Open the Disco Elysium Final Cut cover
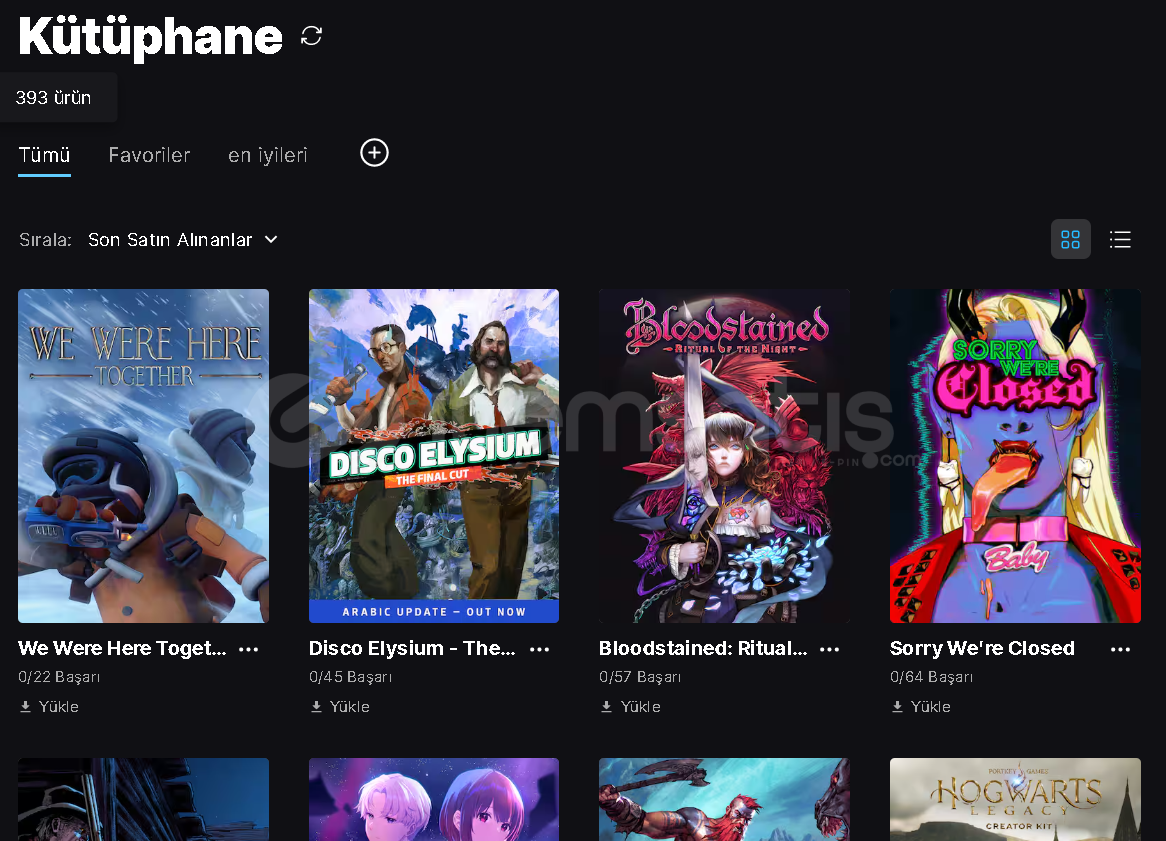The width and height of the screenshot is (1166, 841). pos(434,456)
